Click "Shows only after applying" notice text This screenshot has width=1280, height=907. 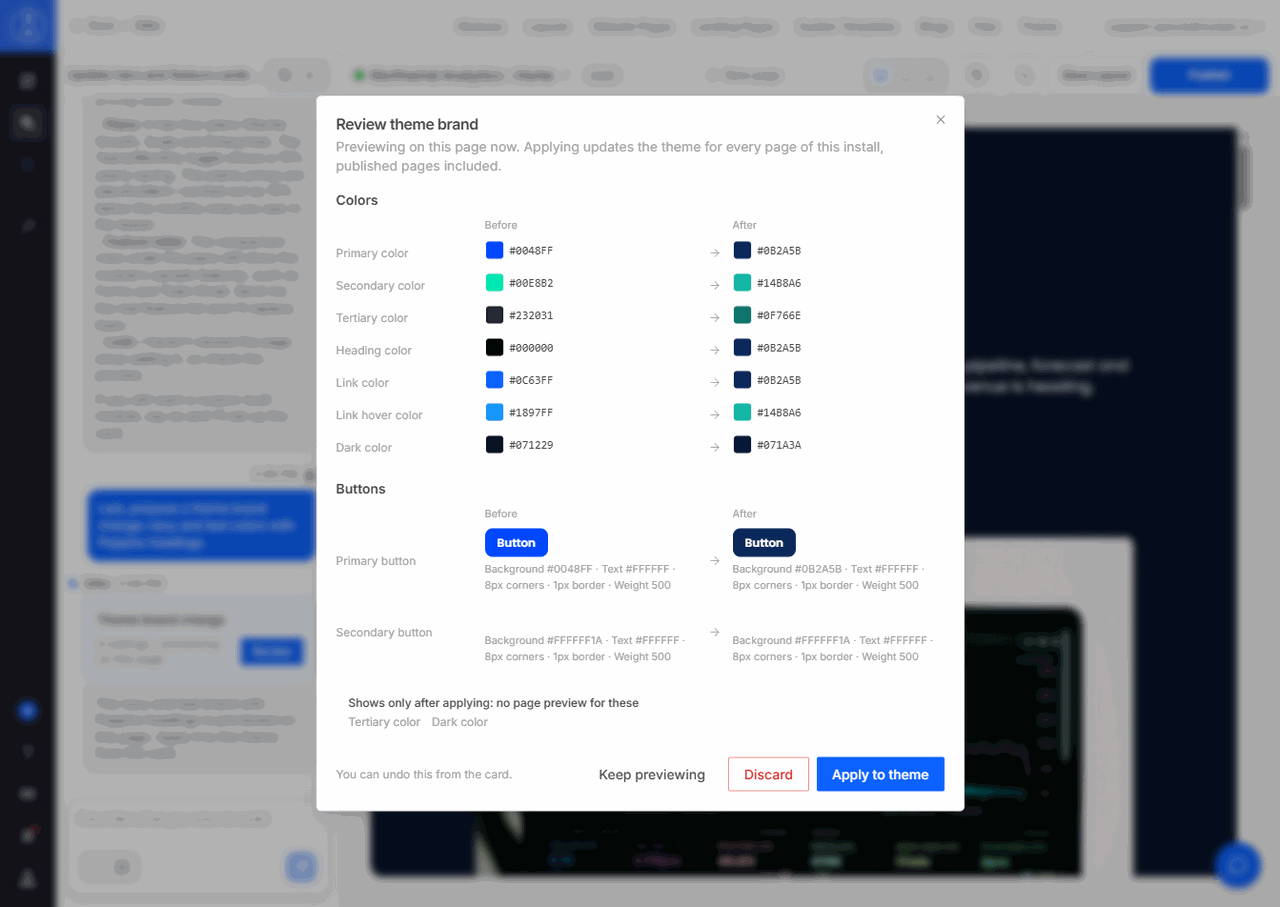[x=493, y=703]
